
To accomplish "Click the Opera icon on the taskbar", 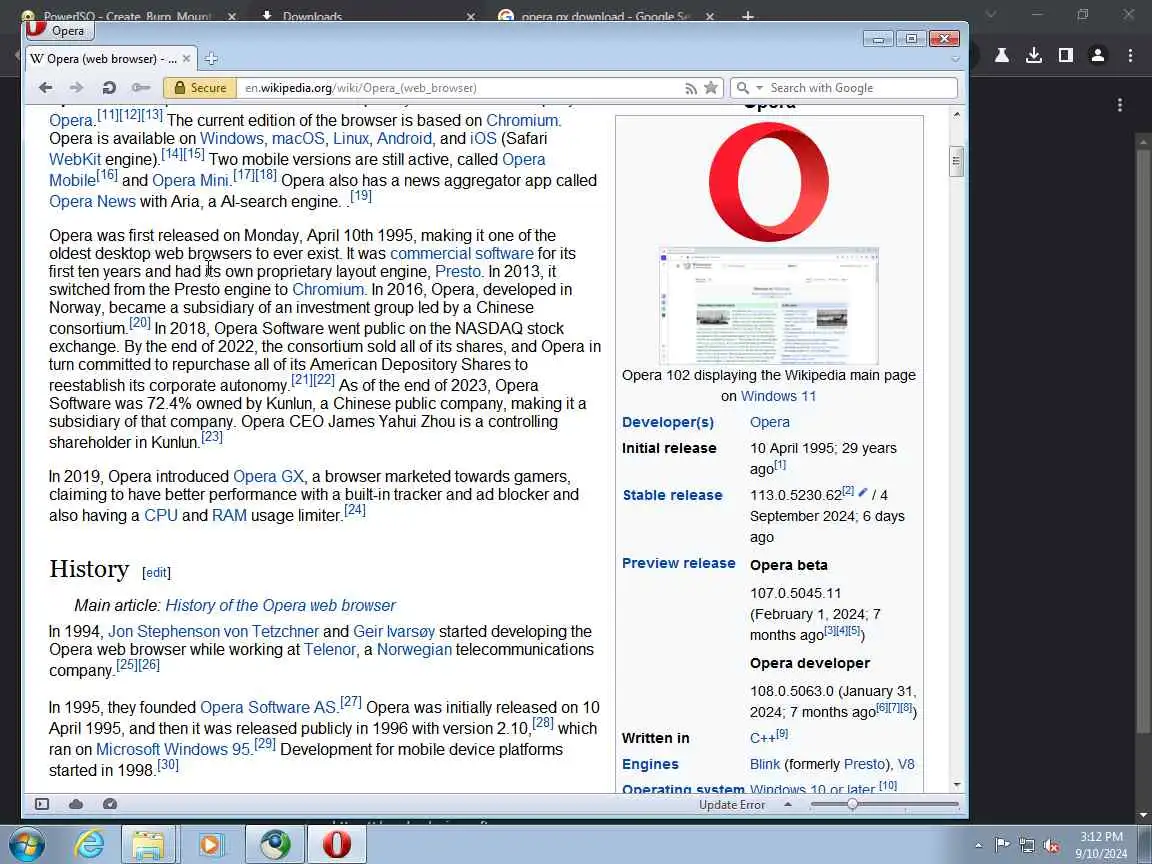I will pos(337,844).
